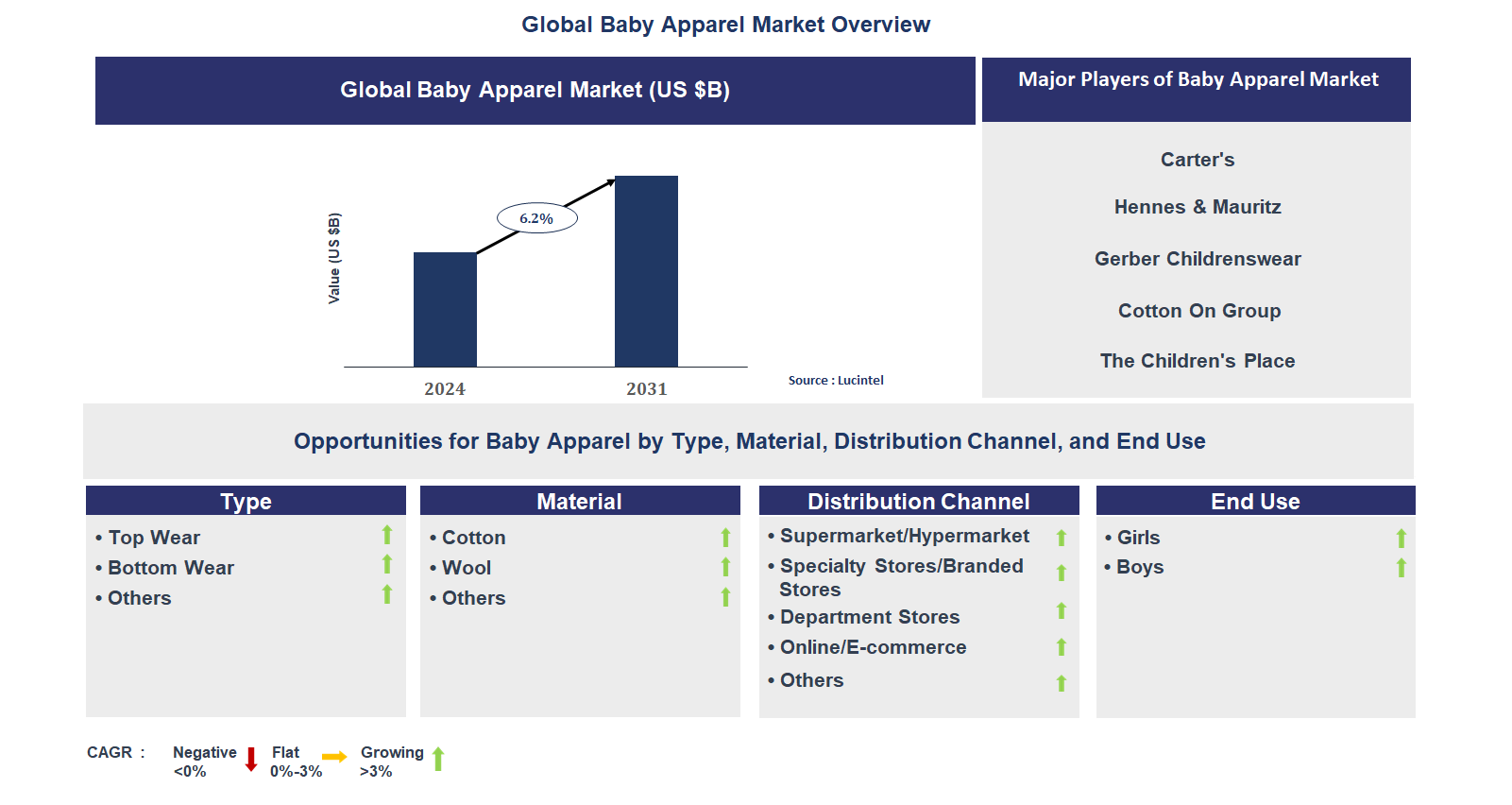The height and width of the screenshot is (805, 1512).
Task: Click the red Negative CAGR arrow in legend
Action: point(251,760)
